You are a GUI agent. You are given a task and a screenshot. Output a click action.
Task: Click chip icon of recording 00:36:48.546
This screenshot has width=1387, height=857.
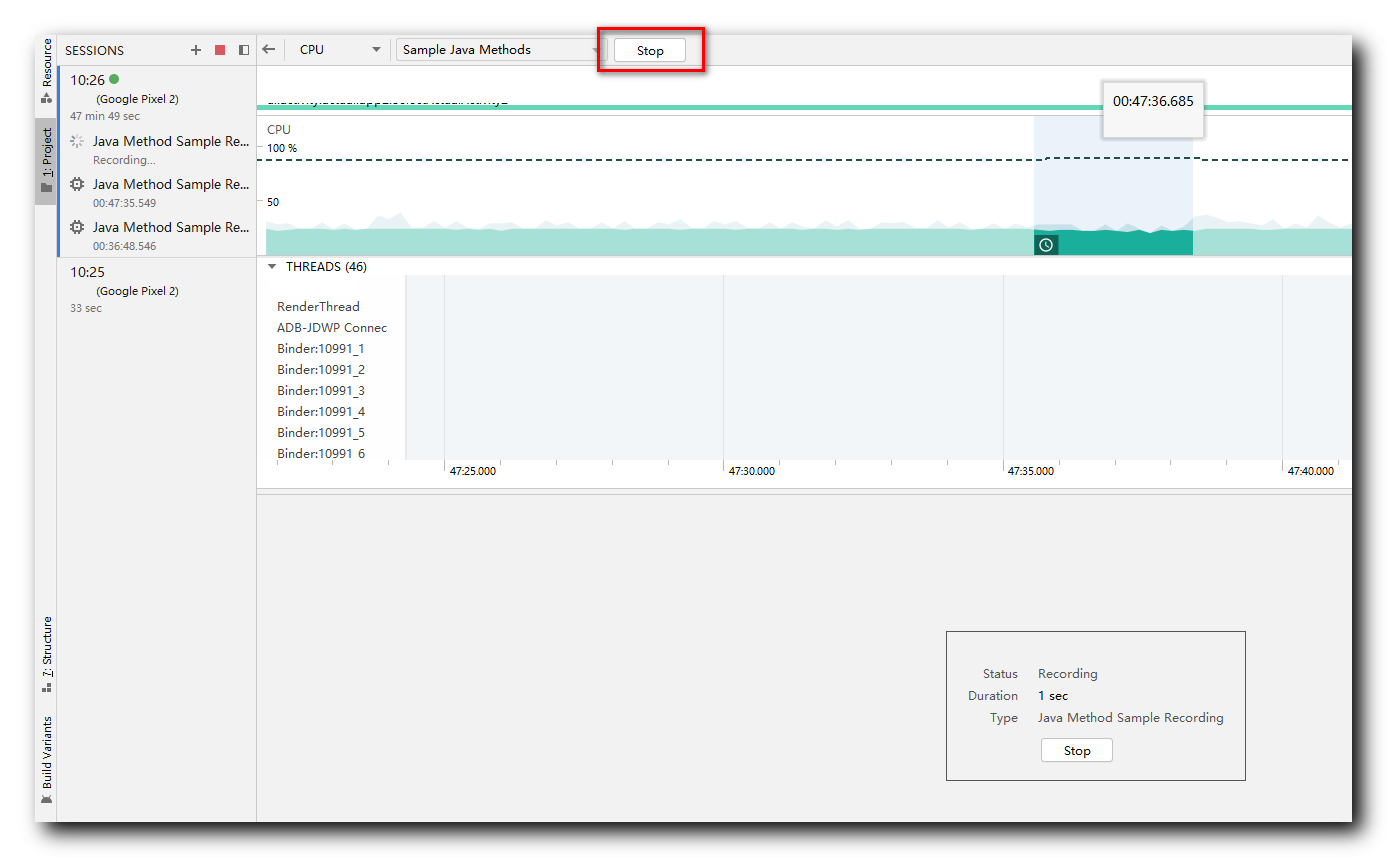coord(77,228)
